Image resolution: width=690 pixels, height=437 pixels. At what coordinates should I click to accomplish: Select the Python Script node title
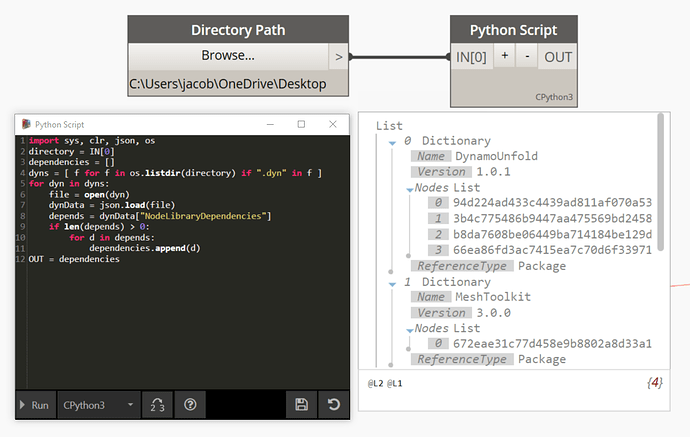tap(513, 30)
